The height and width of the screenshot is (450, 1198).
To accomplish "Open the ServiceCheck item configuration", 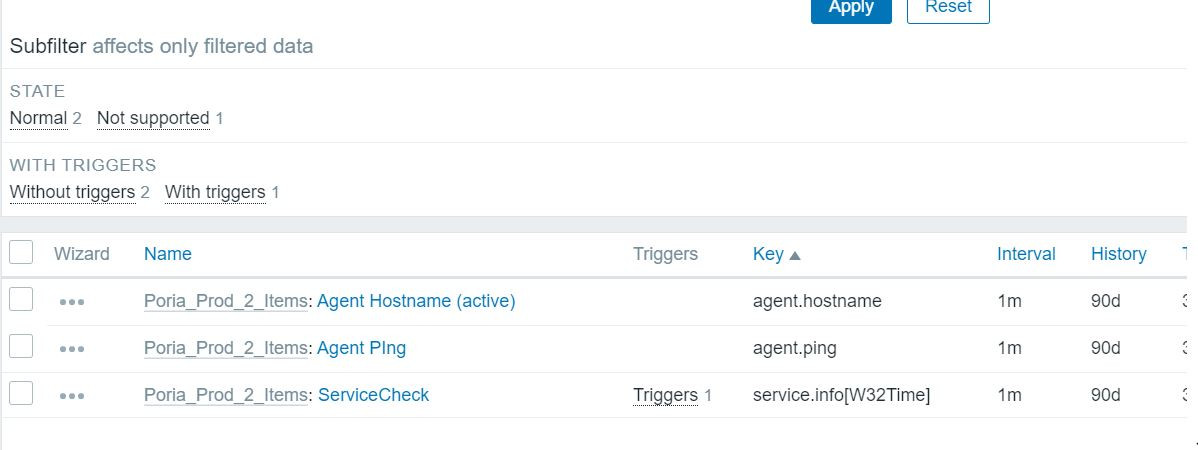I will click(x=373, y=395).
